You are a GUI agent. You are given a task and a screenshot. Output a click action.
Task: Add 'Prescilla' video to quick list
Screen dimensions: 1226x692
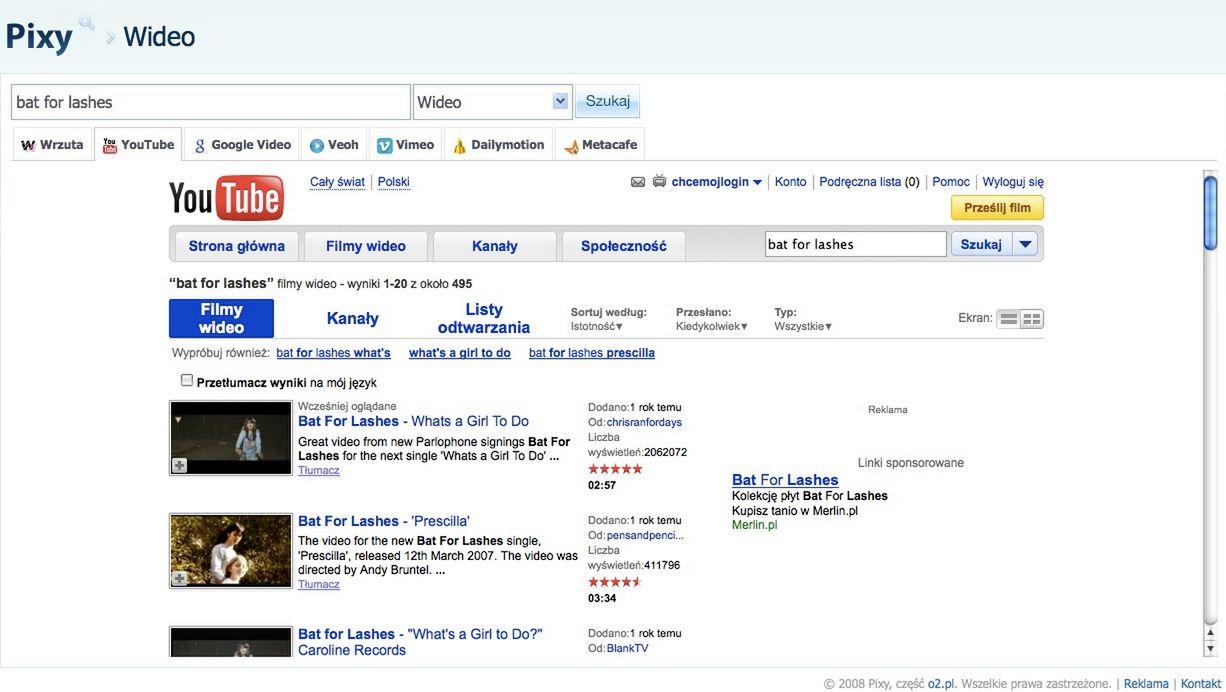tap(179, 578)
